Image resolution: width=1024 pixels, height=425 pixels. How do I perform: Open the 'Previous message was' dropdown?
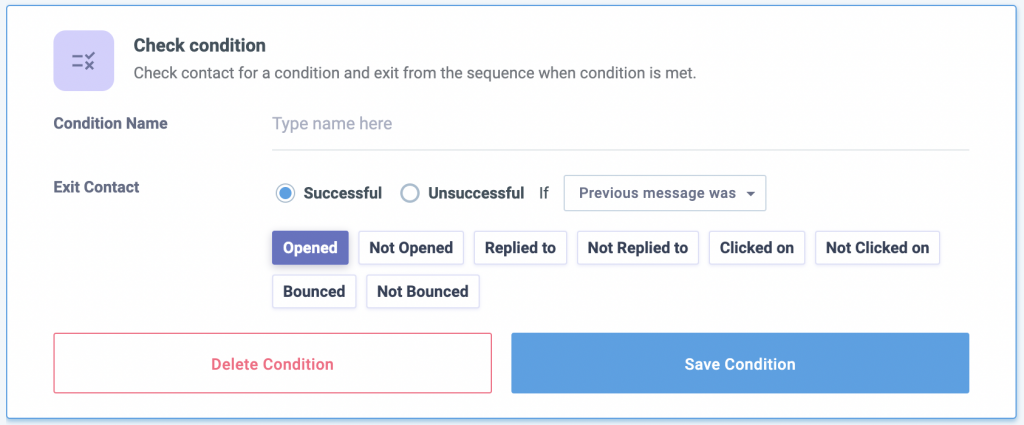click(x=665, y=193)
